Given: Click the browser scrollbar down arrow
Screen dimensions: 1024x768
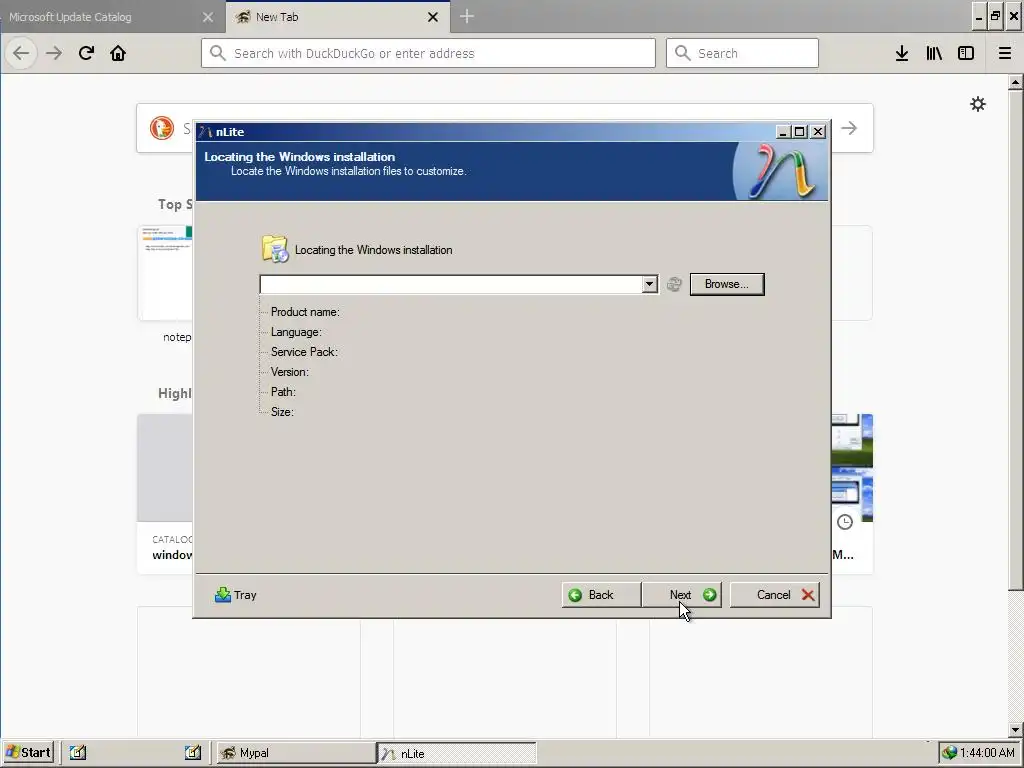Looking at the screenshot, I should point(1016,730).
